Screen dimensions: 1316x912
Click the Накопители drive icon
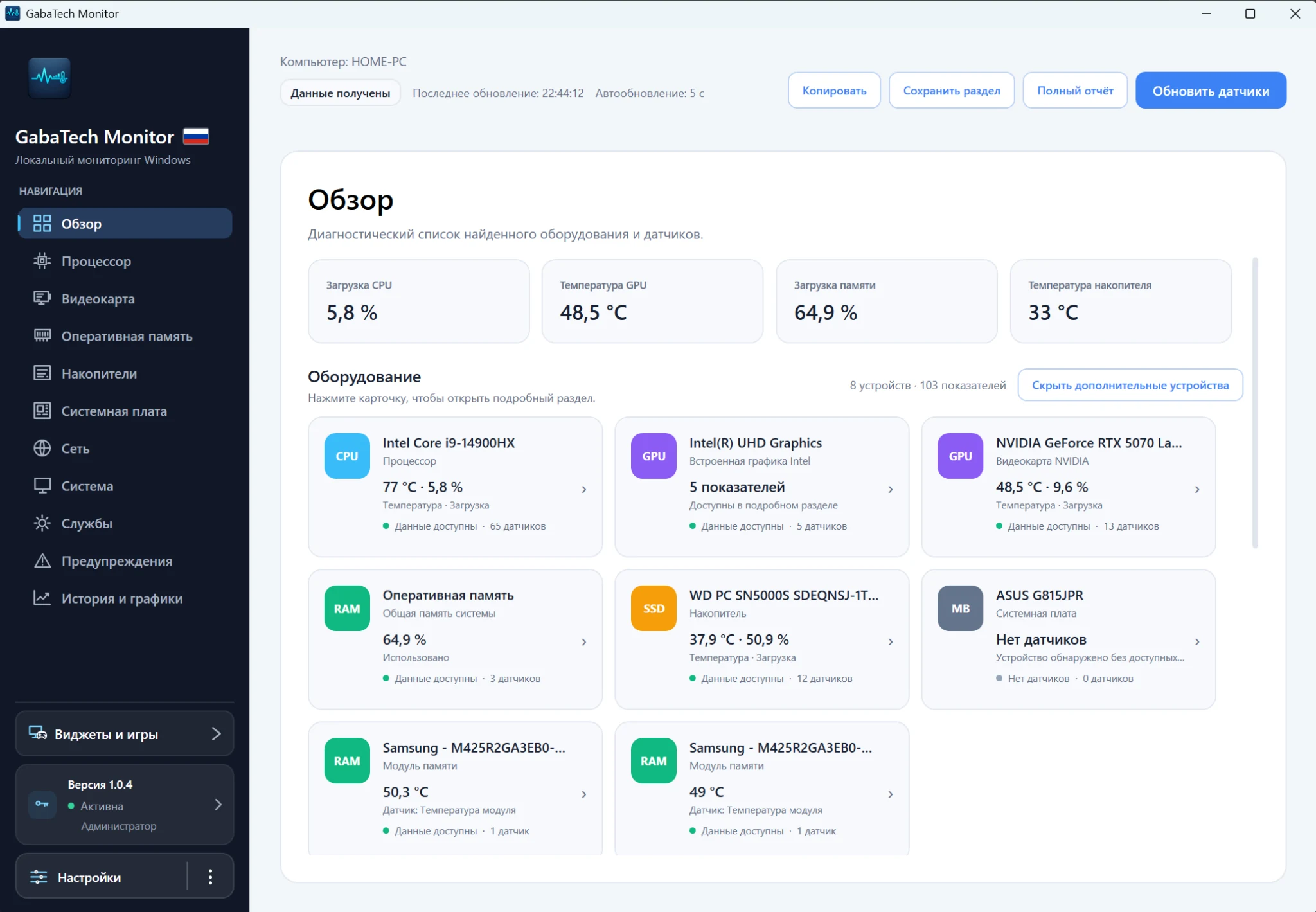[42, 373]
